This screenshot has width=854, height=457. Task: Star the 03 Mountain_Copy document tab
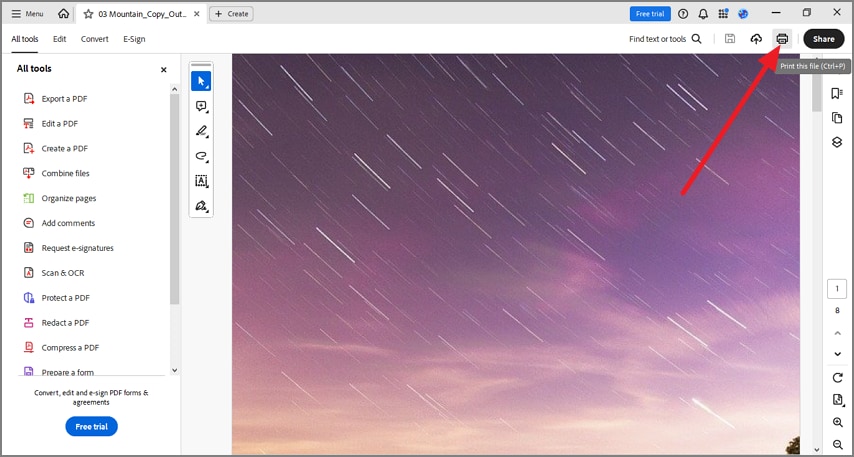pos(88,14)
